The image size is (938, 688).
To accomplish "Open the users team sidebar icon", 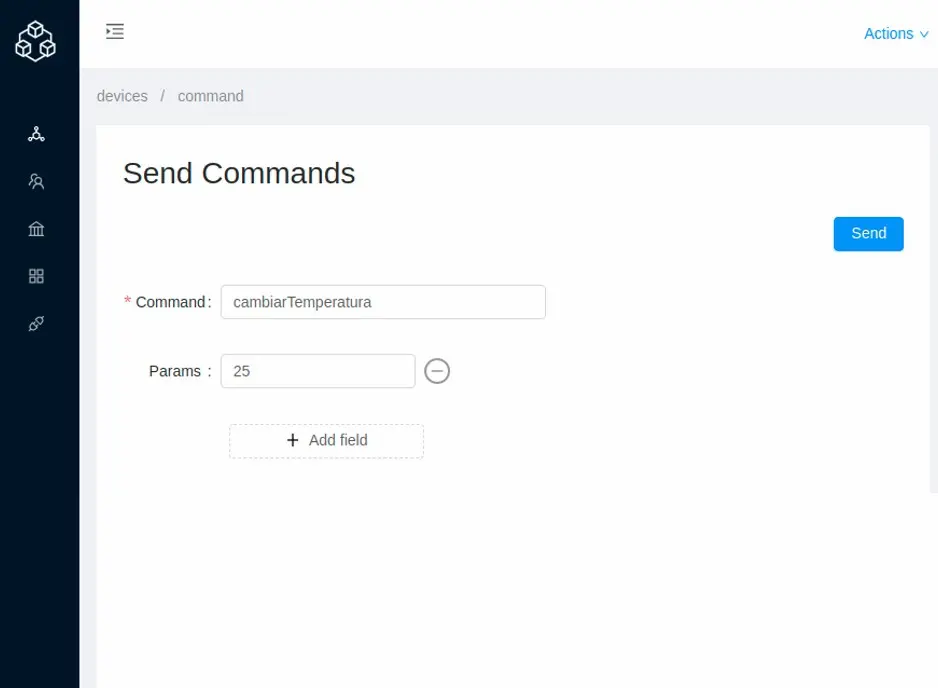I will pyautogui.click(x=36, y=182).
